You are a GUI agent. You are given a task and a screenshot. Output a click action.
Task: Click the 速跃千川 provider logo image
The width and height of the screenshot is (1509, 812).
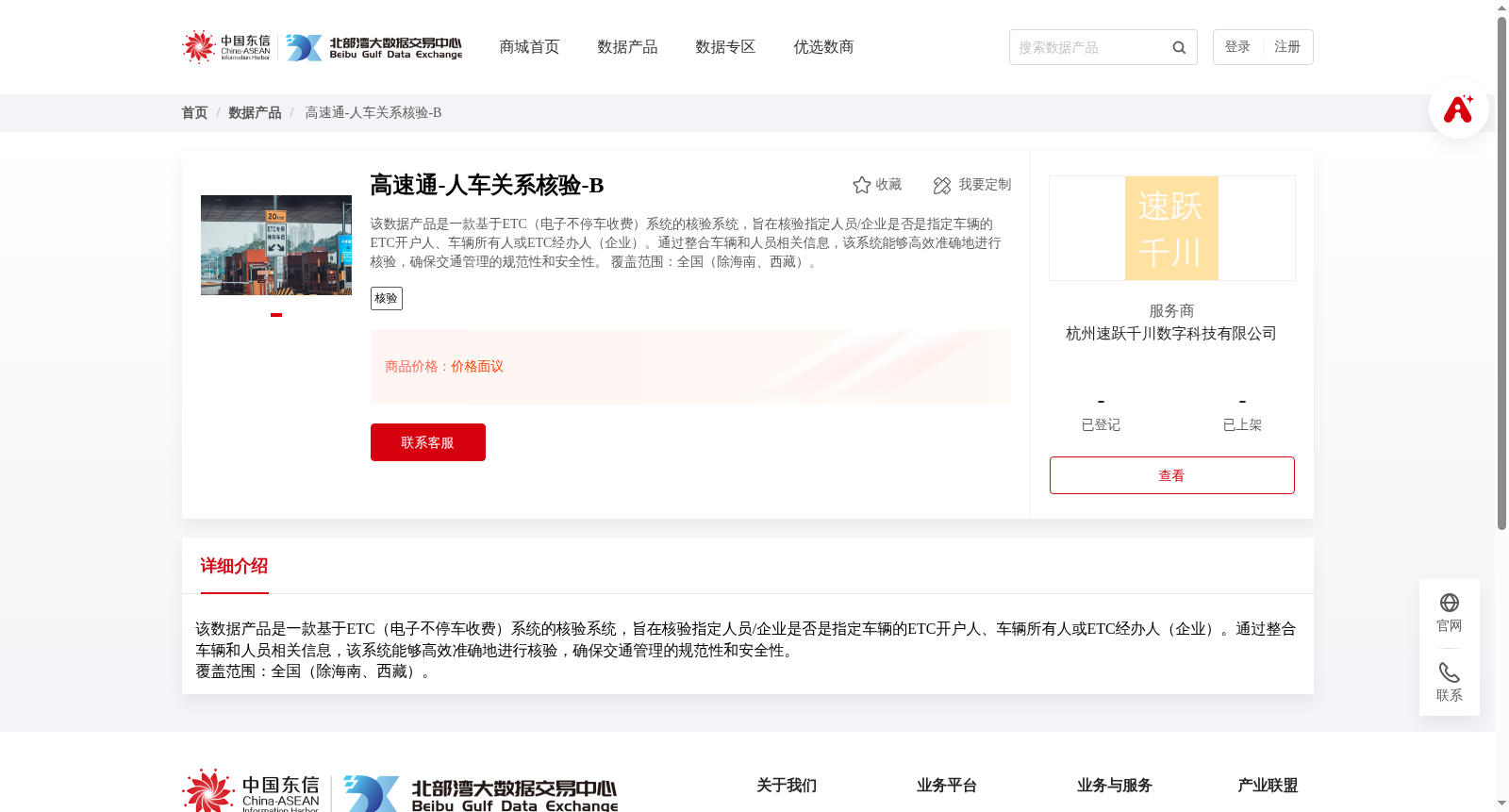click(1172, 228)
